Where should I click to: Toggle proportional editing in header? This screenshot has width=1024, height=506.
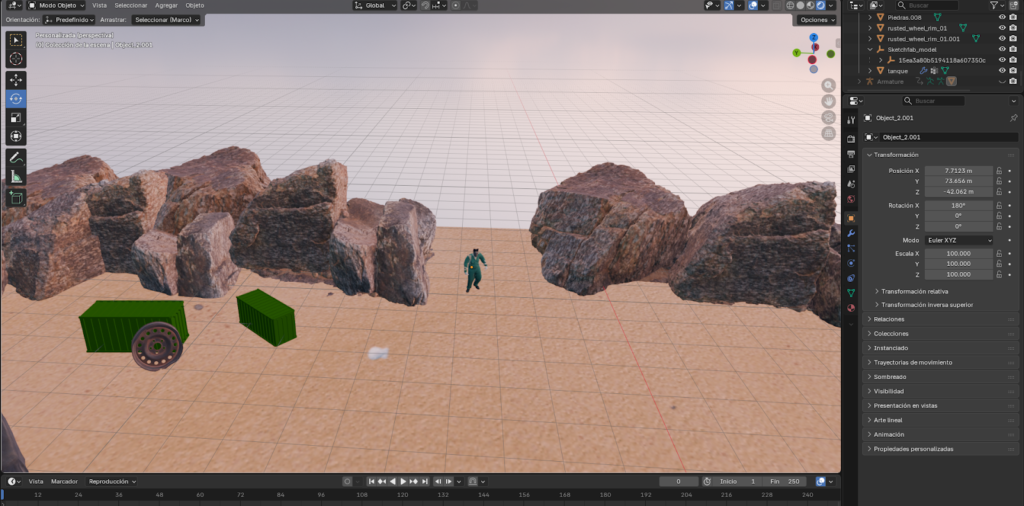[456, 5]
